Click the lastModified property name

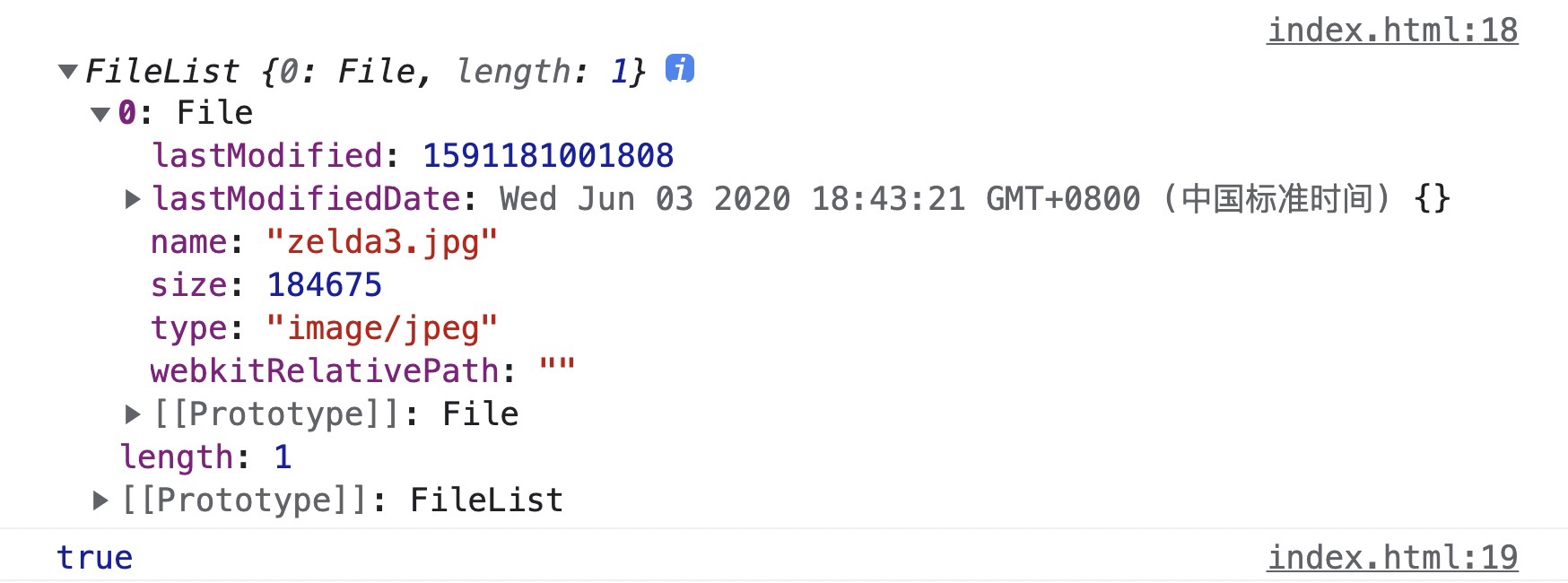[267, 155]
